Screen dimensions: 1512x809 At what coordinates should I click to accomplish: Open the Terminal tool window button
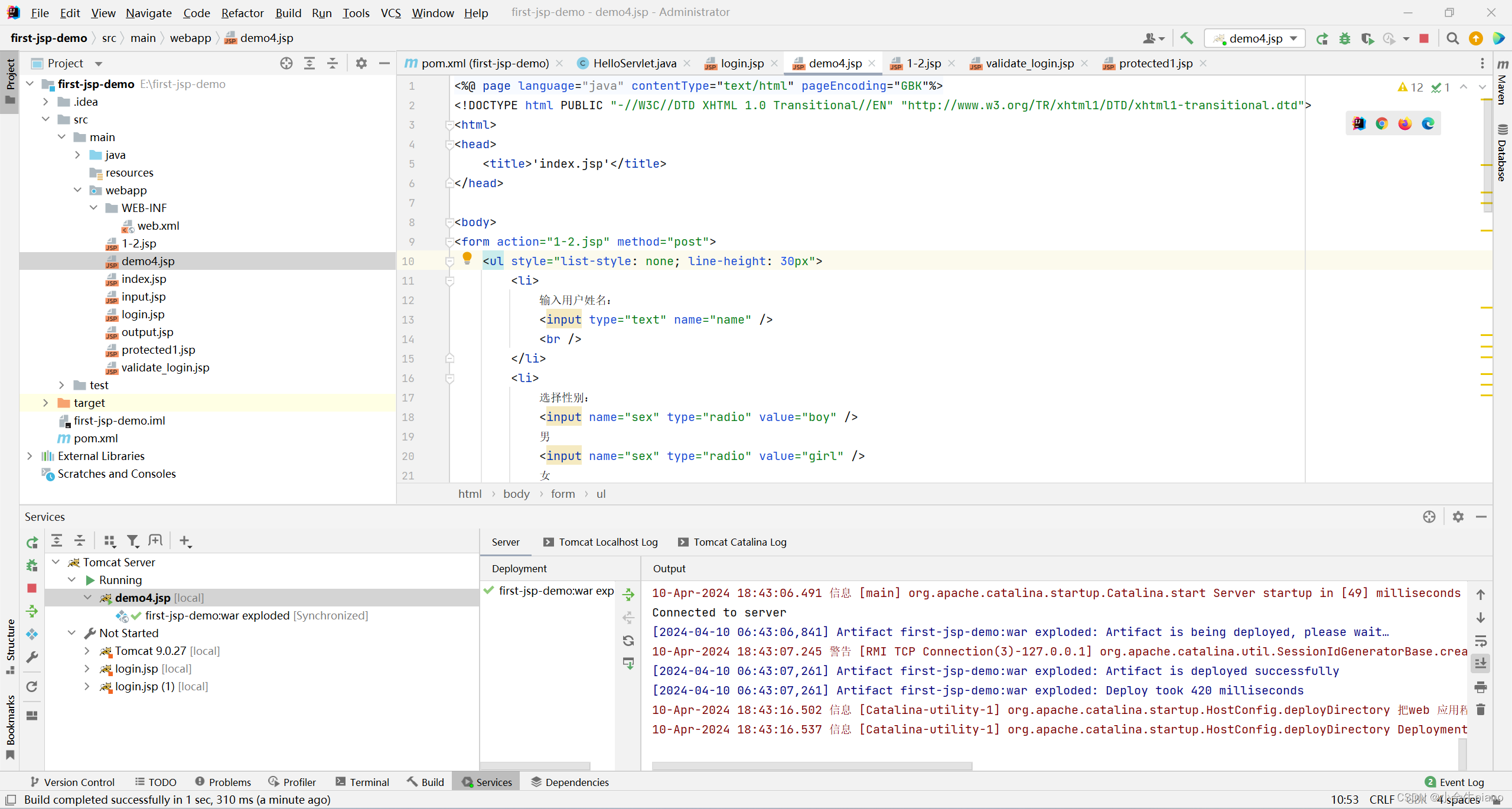363,782
